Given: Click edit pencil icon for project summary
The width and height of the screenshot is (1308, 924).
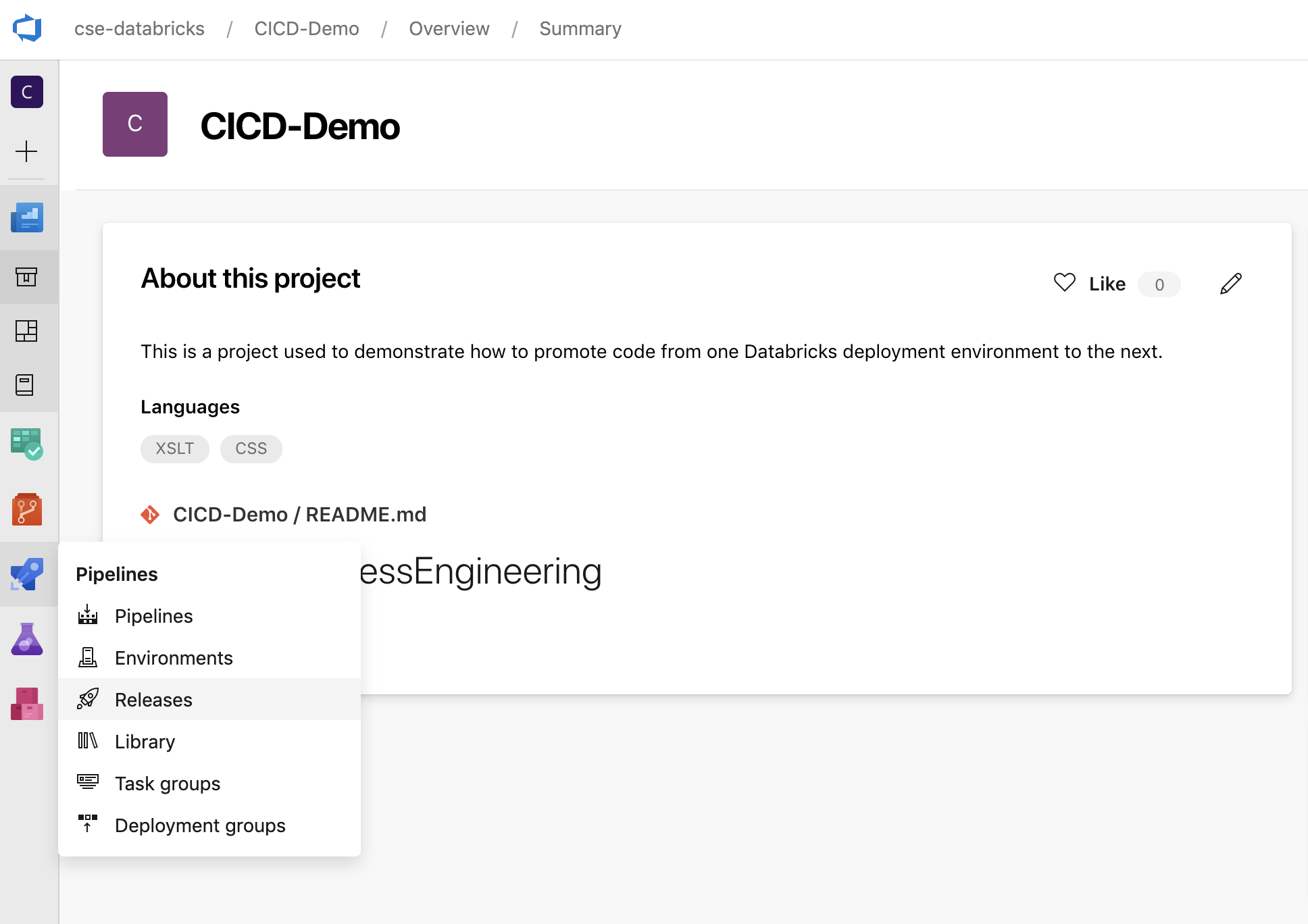Looking at the screenshot, I should coord(1232,284).
